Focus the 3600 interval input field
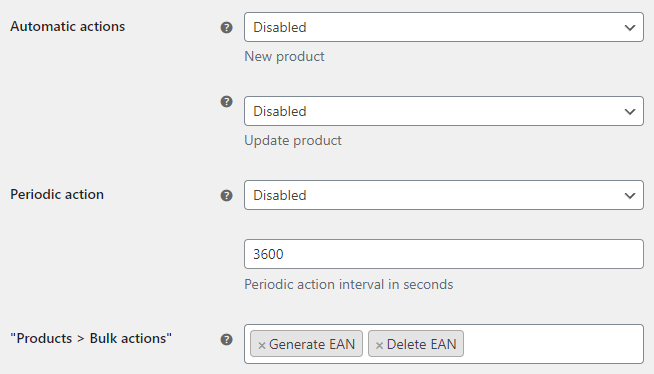 click(444, 254)
